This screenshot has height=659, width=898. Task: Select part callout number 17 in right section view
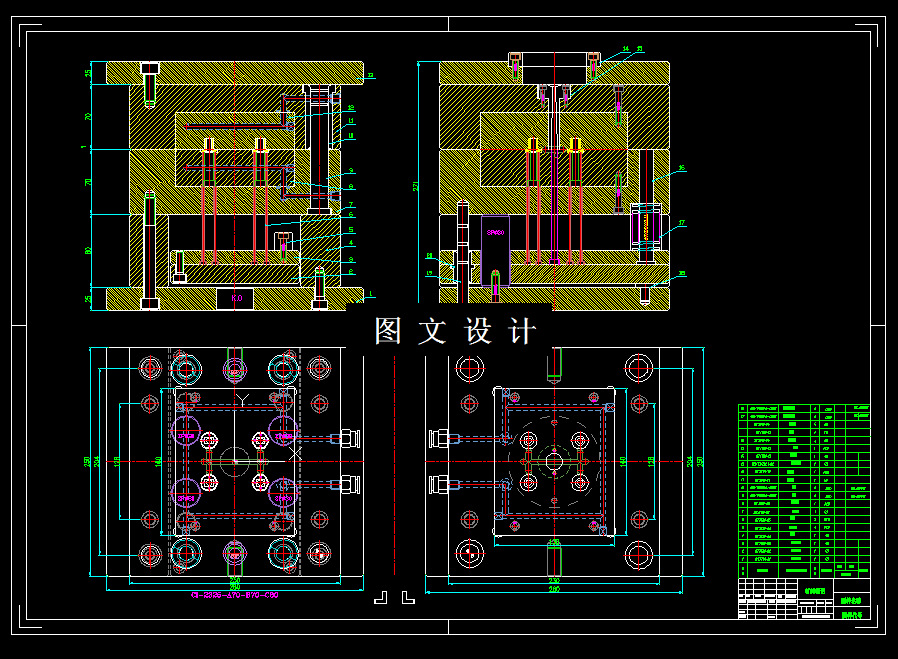(682, 223)
